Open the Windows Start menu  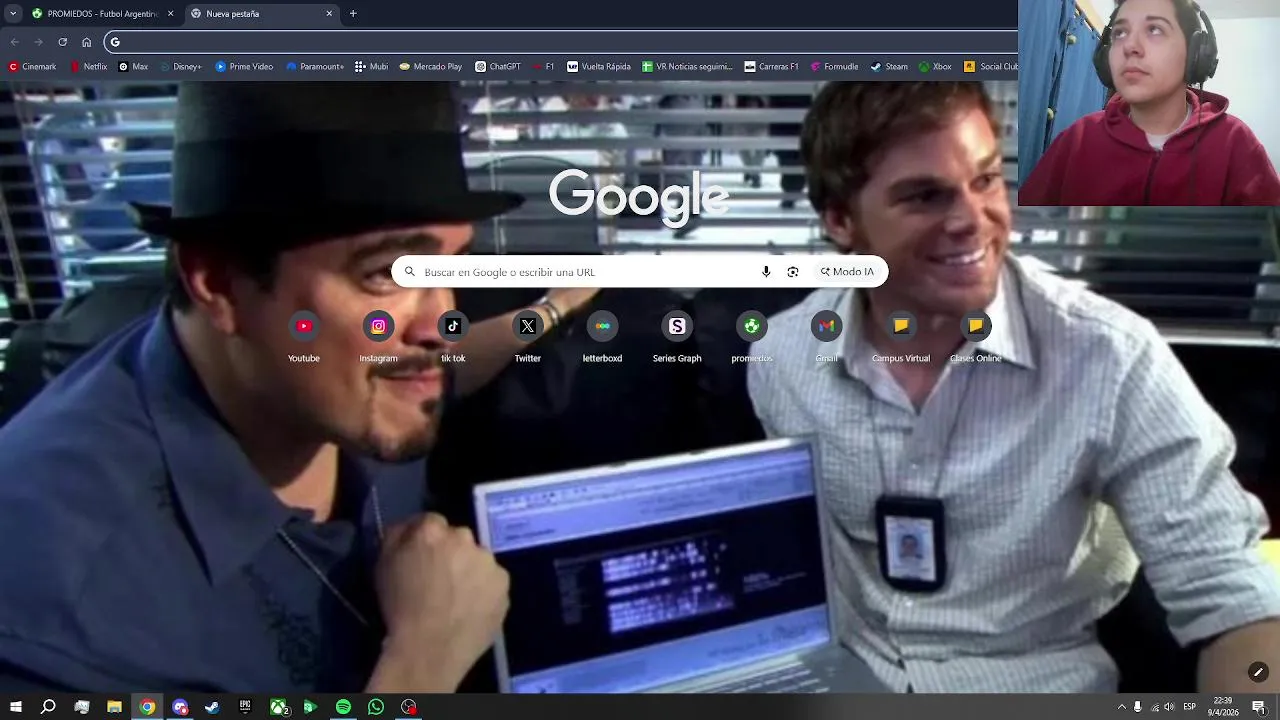click(15, 707)
